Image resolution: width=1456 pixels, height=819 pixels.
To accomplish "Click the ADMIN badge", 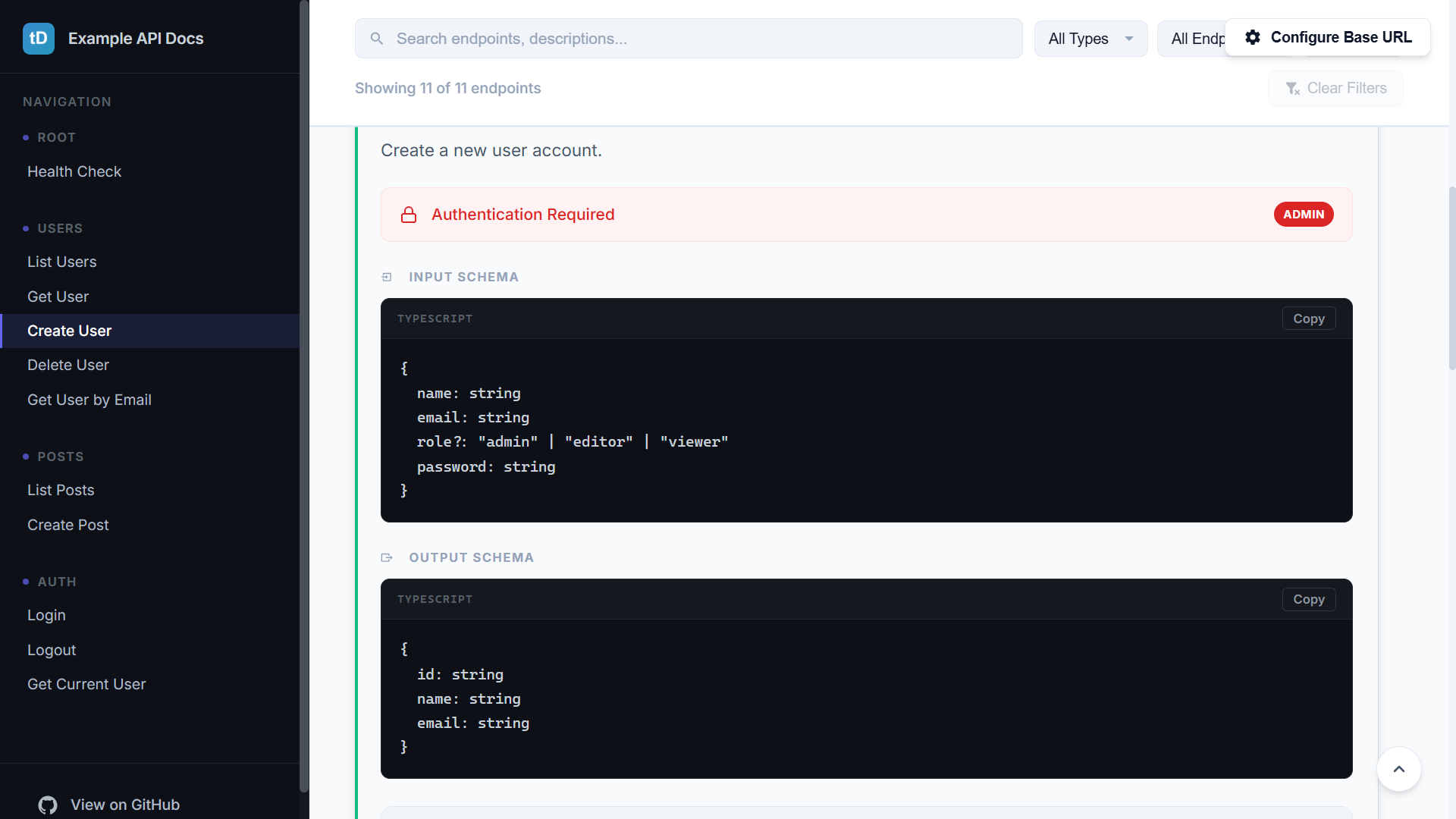I will click(1304, 215).
